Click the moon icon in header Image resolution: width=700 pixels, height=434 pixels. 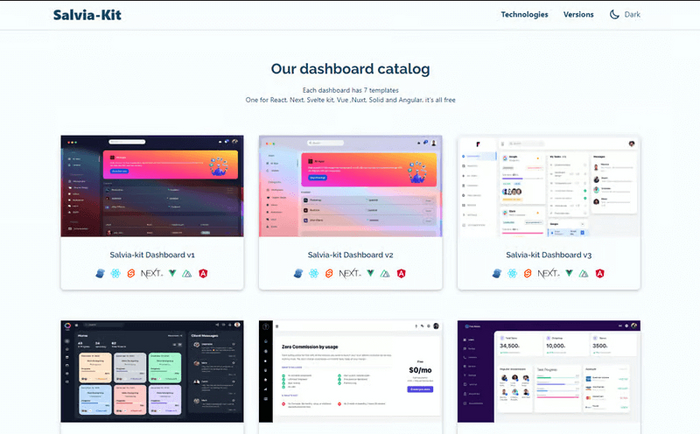coord(614,15)
